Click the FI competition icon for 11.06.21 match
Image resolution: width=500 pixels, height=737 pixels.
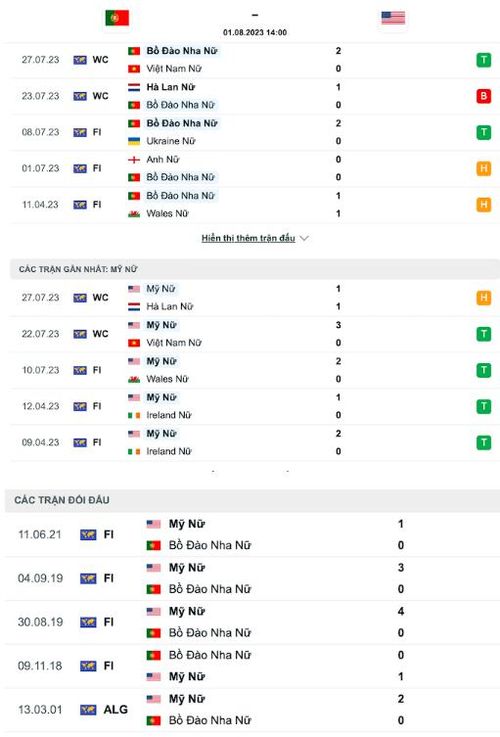(88, 535)
